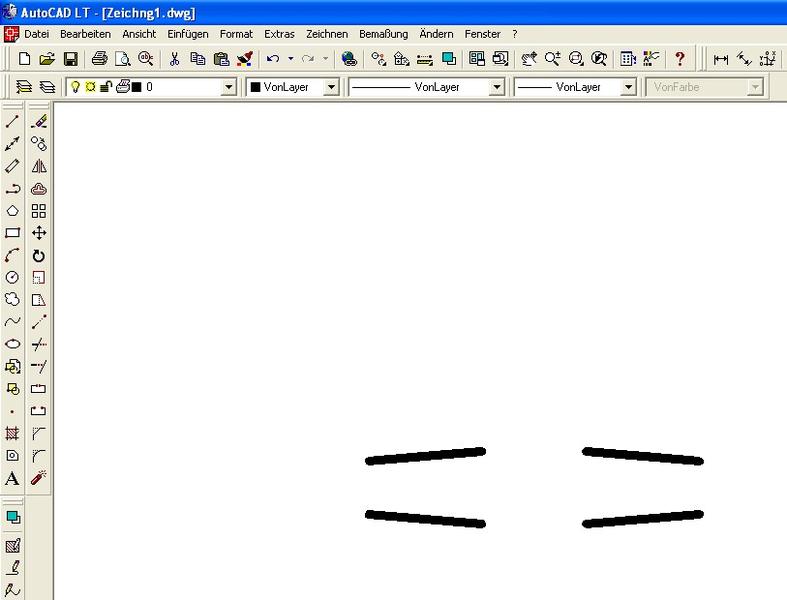The image size is (787, 600).
Task: Open the Extras menu
Action: point(279,34)
